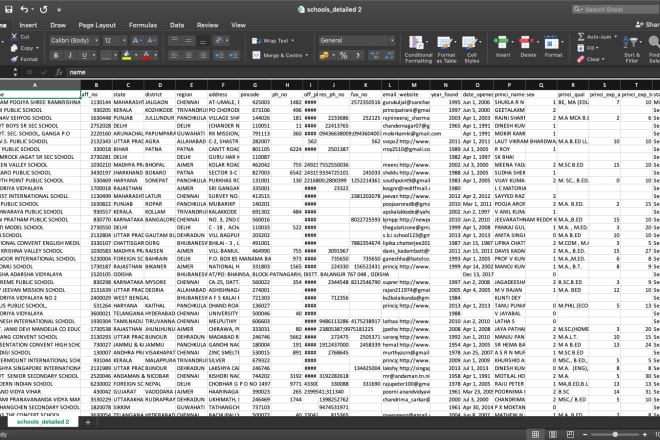Switch to the Review tab

click(x=208, y=25)
